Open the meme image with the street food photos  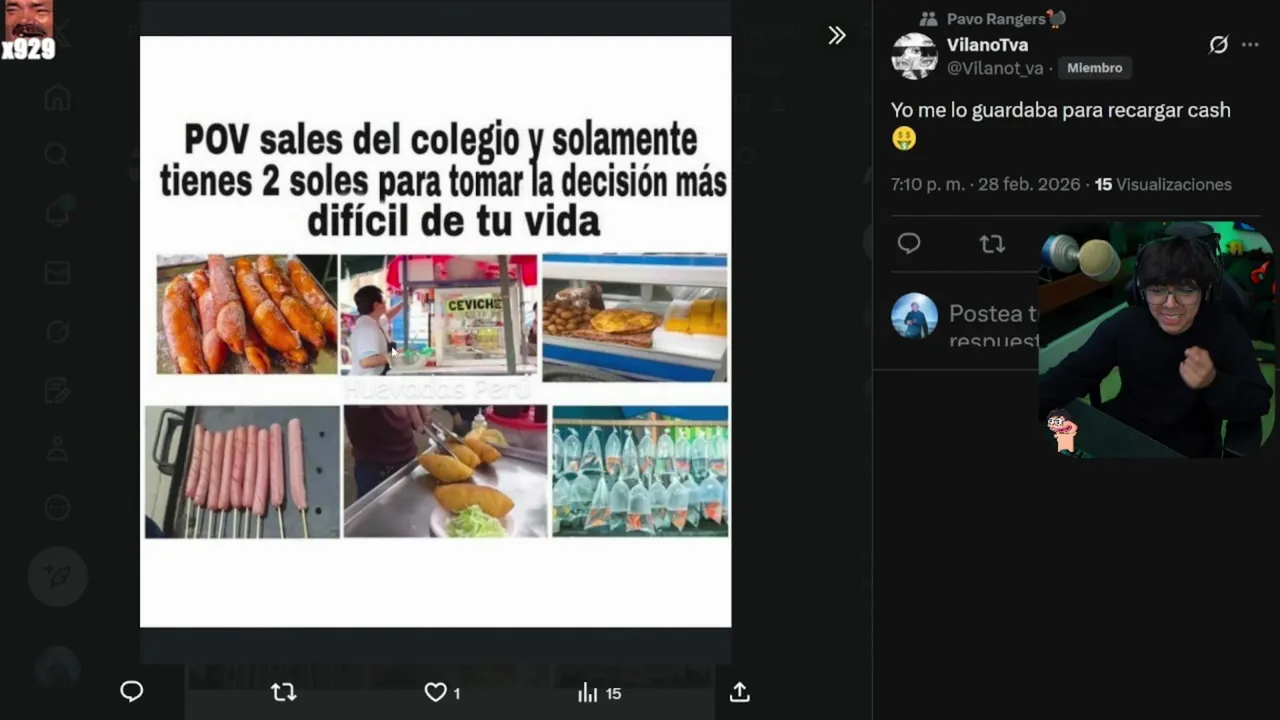click(x=435, y=331)
